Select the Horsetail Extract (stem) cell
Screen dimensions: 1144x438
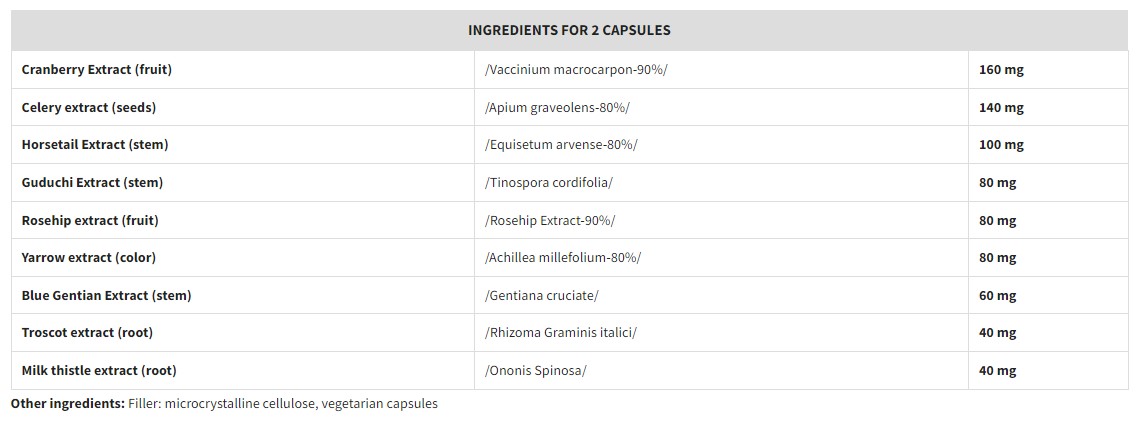pyautogui.click(x=95, y=144)
